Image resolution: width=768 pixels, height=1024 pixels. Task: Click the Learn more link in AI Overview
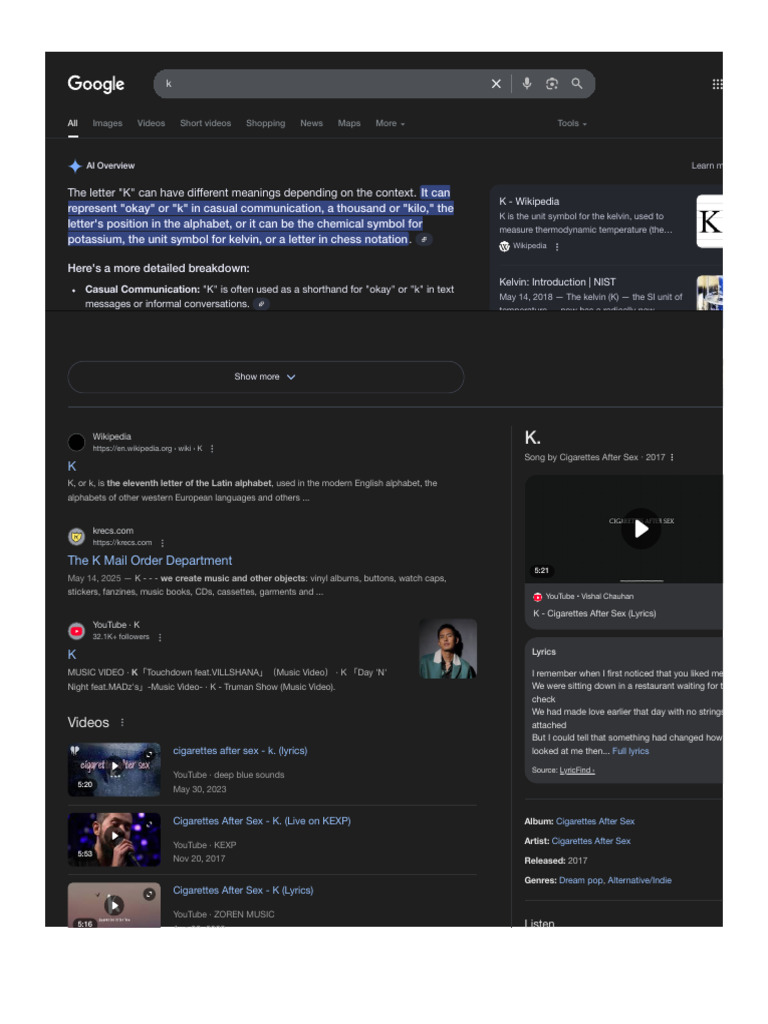pyautogui.click(x=707, y=166)
